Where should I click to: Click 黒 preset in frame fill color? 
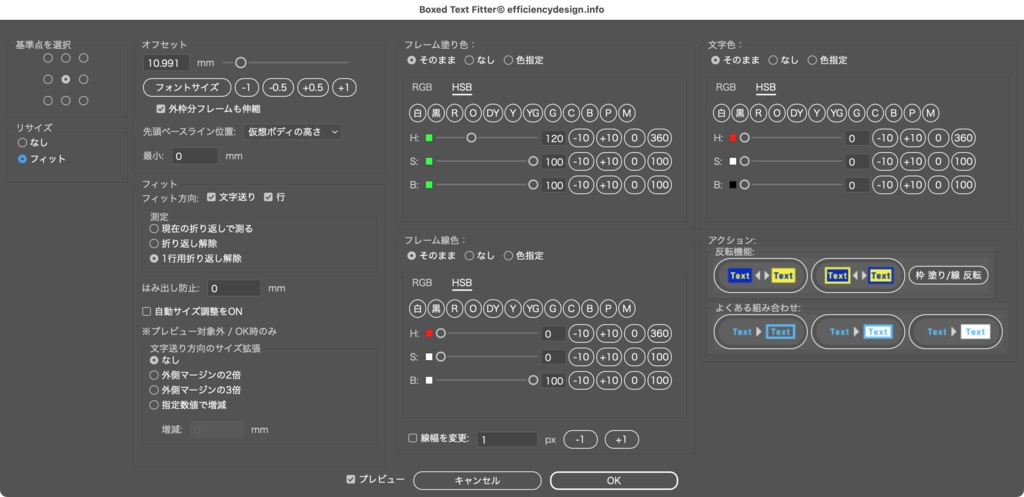436,114
